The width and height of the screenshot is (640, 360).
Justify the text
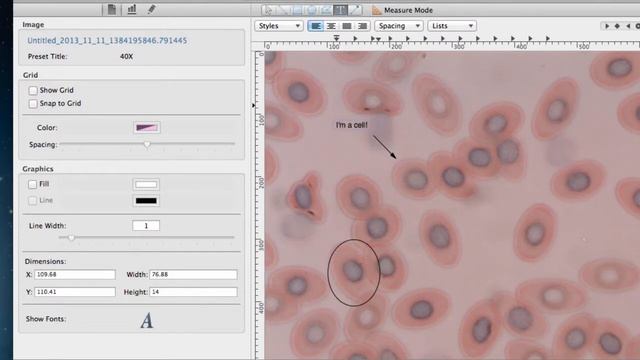point(347,26)
